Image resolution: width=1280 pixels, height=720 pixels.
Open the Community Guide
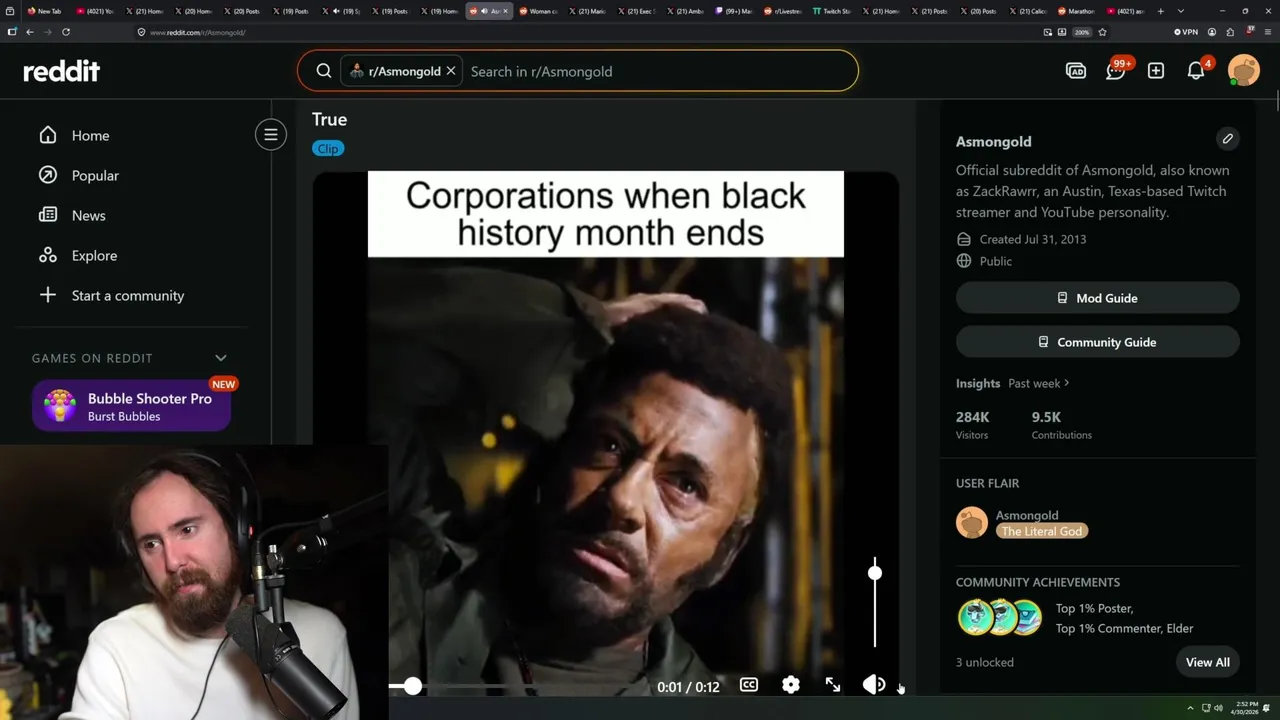(x=1097, y=342)
